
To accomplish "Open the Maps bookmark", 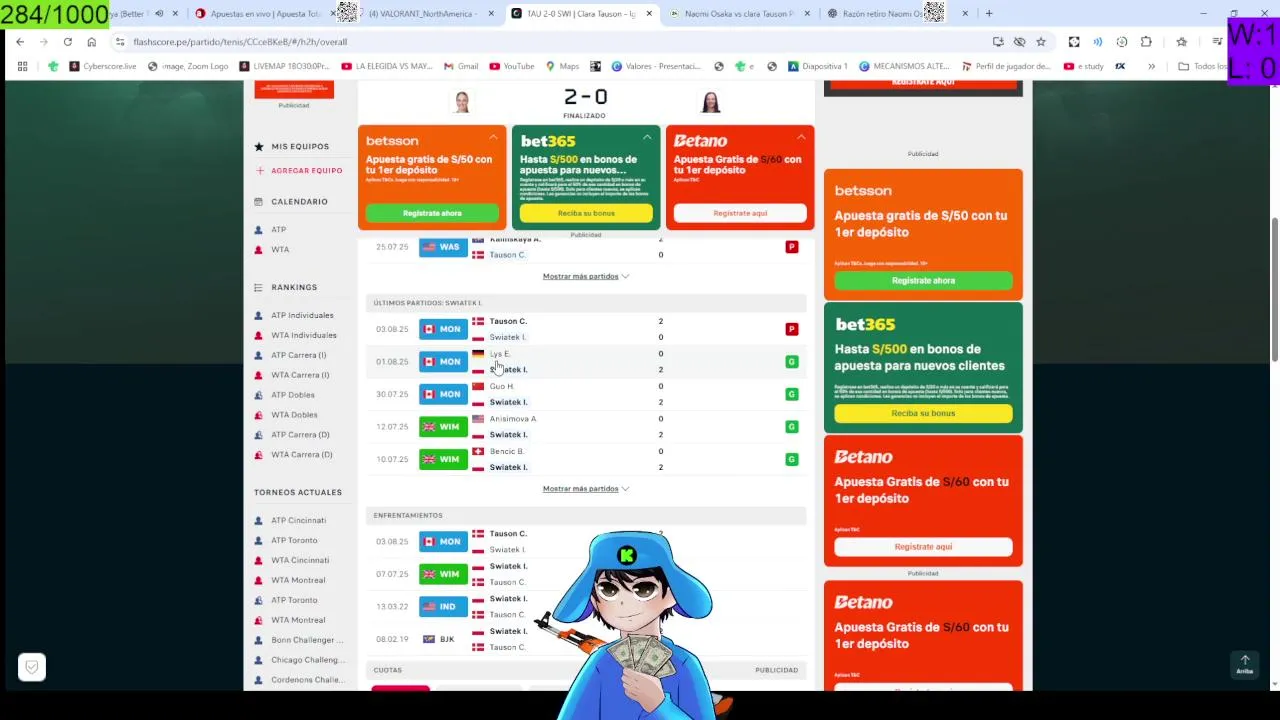I will [x=562, y=66].
